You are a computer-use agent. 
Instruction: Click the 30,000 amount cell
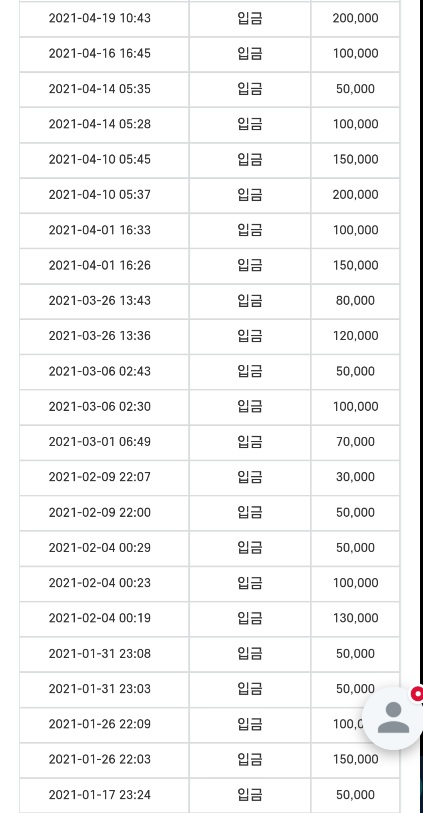pos(355,477)
